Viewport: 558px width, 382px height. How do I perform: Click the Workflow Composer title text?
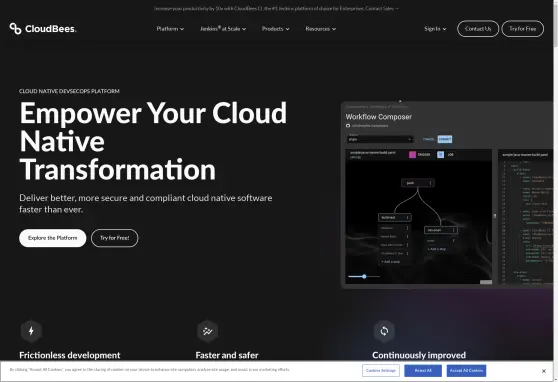[x=379, y=117]
